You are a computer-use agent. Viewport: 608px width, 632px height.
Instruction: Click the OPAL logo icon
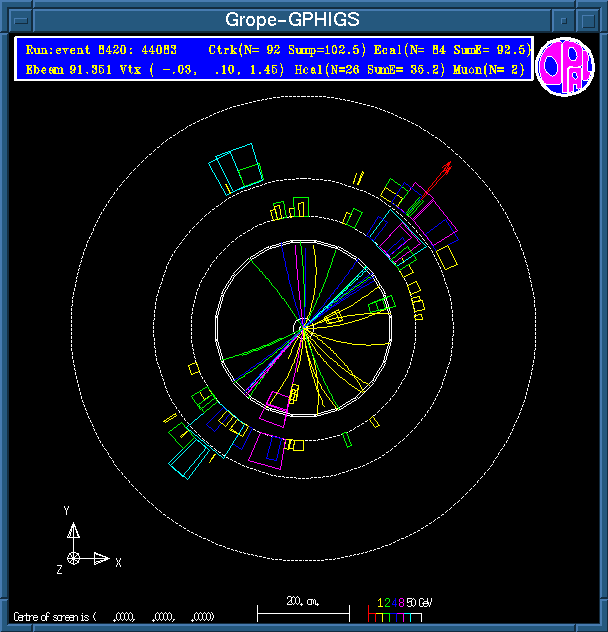click(x=565, y=67)
